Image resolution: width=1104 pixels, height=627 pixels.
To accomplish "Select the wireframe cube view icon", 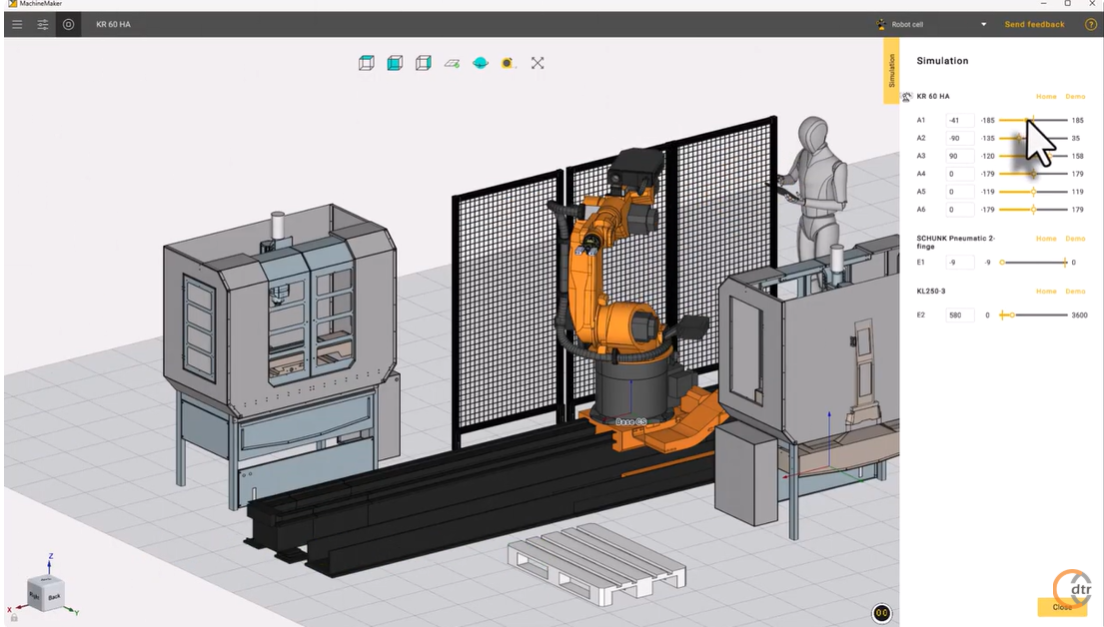I will 367,62.
